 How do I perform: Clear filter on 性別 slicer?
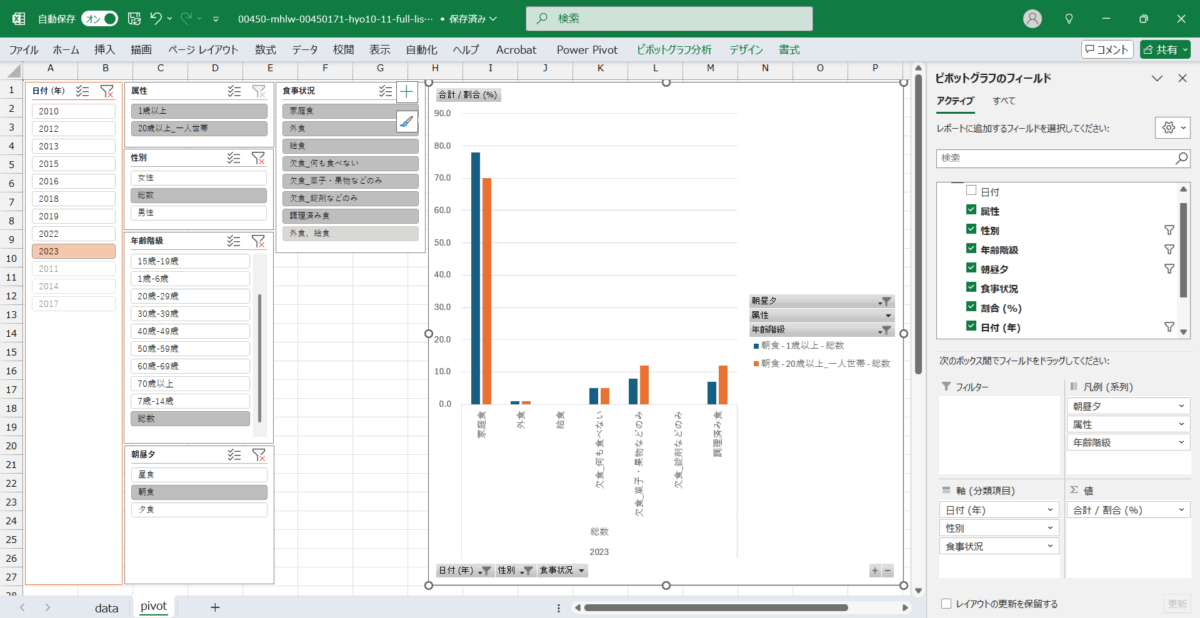pyautogui.click(x=258, y=158)
